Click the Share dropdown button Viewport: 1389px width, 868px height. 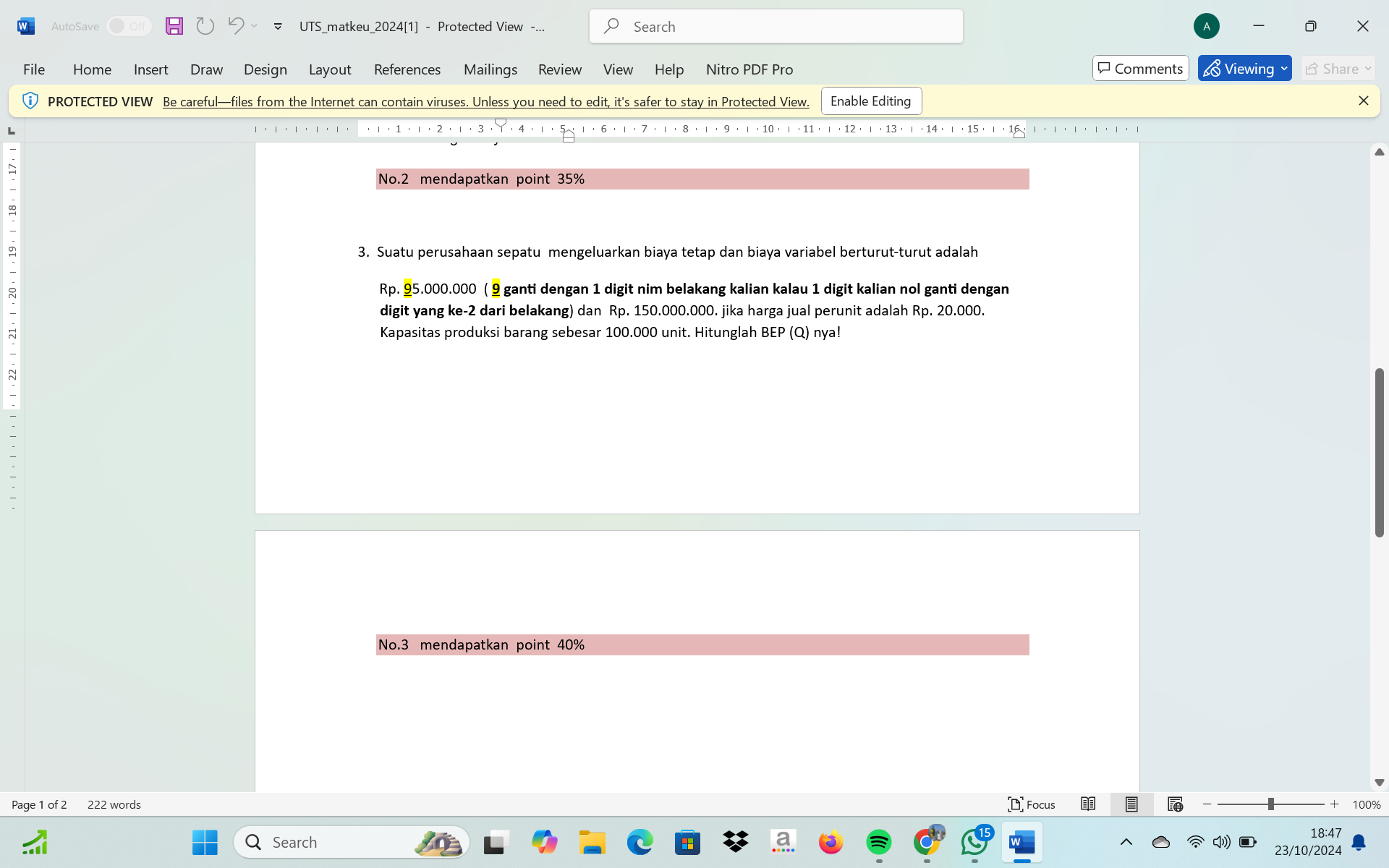[x=1338, y=68]
